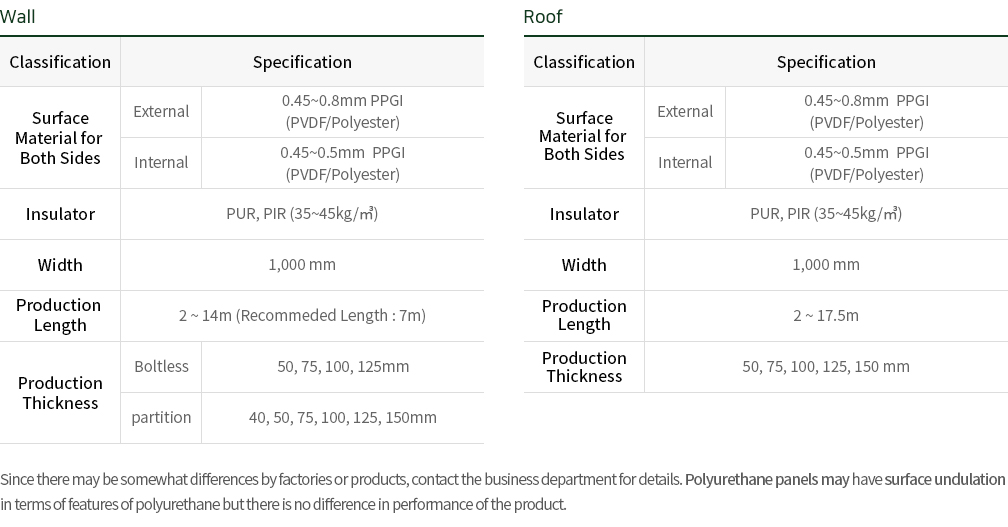The height and width of the screenshot is (527, 1008).
Task: Click Roof Width row label
Action: [x=584, y=265]
